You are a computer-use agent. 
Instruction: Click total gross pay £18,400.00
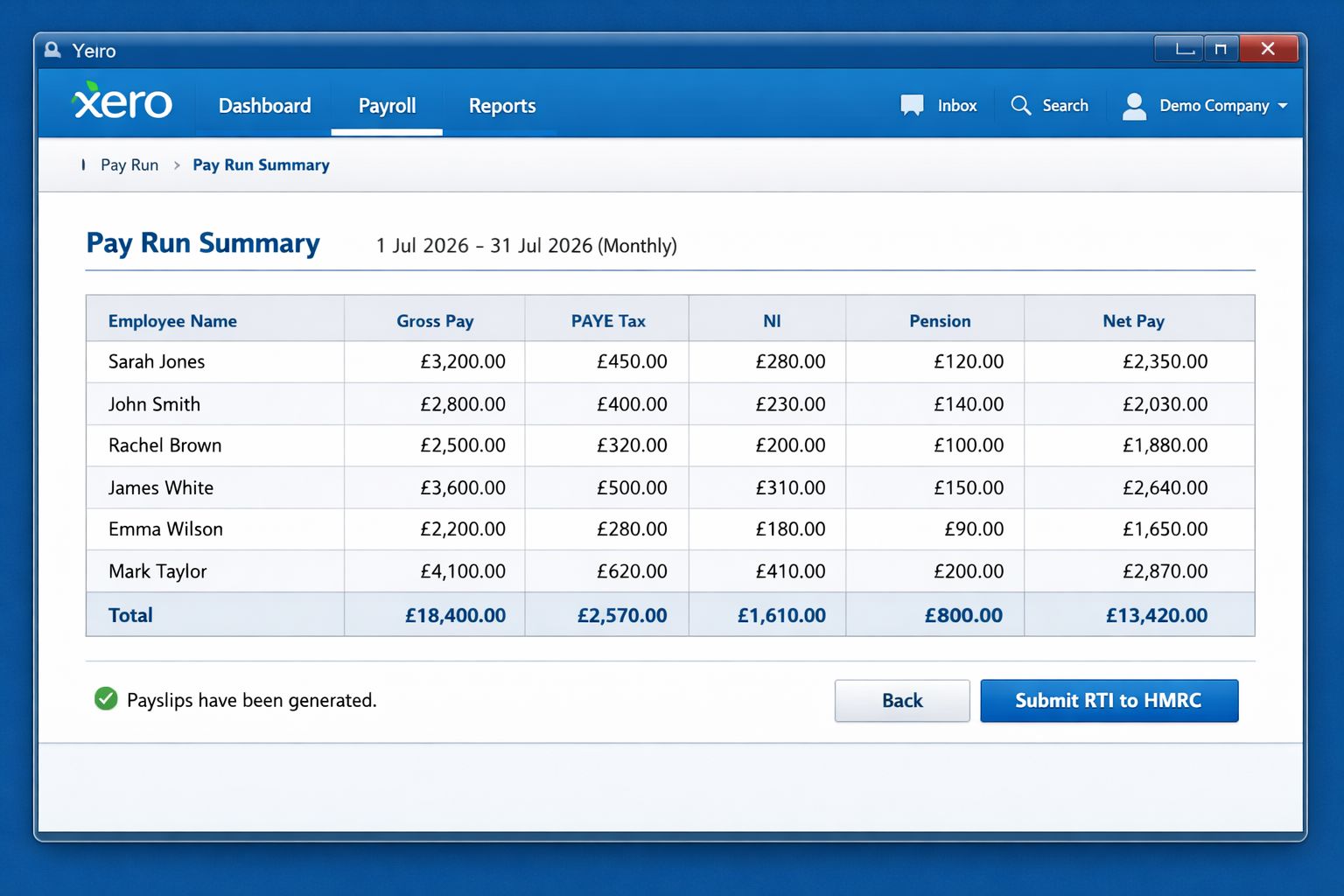click(455, 615)
